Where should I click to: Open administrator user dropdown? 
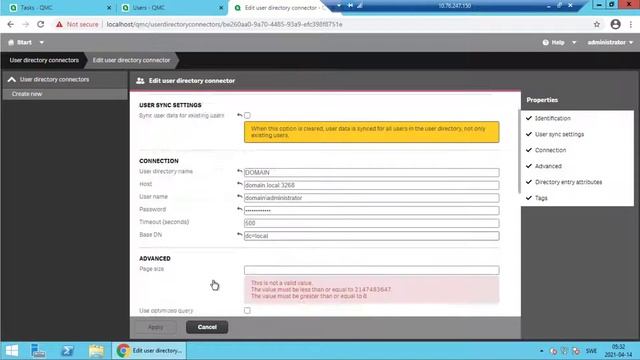coord(610,42)
